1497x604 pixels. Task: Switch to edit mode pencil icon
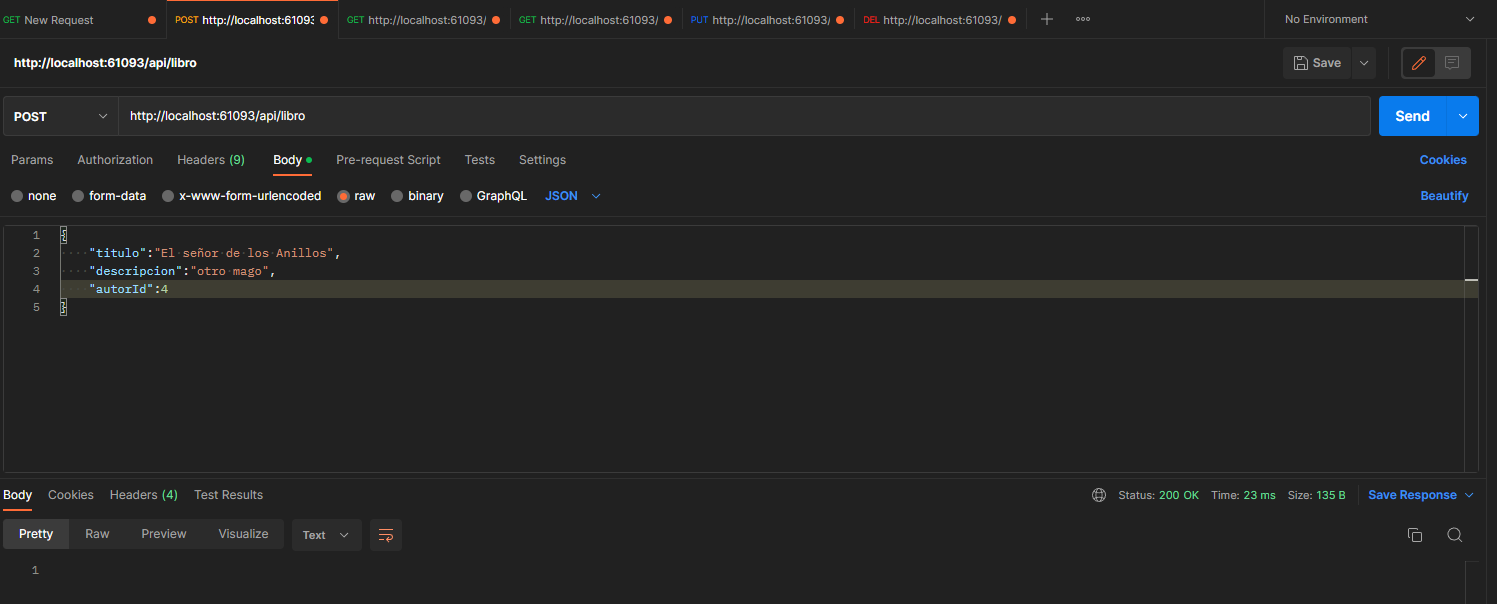(1418, 63)
